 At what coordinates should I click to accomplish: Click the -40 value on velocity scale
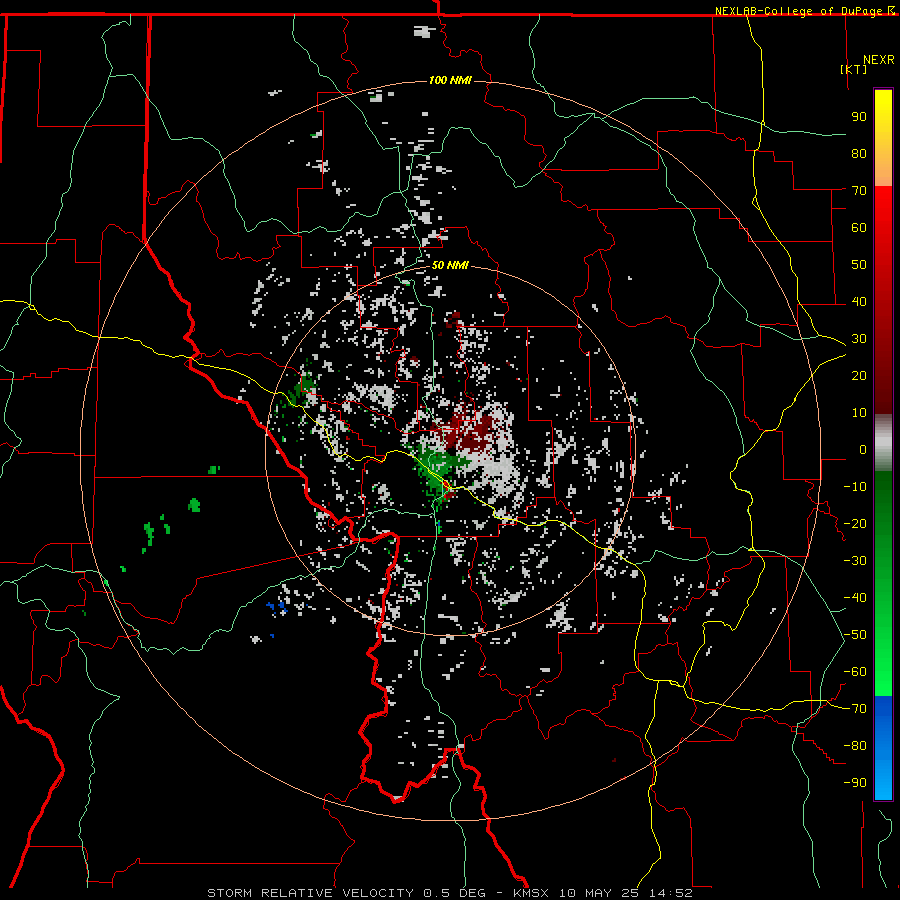tap(855, 598)
